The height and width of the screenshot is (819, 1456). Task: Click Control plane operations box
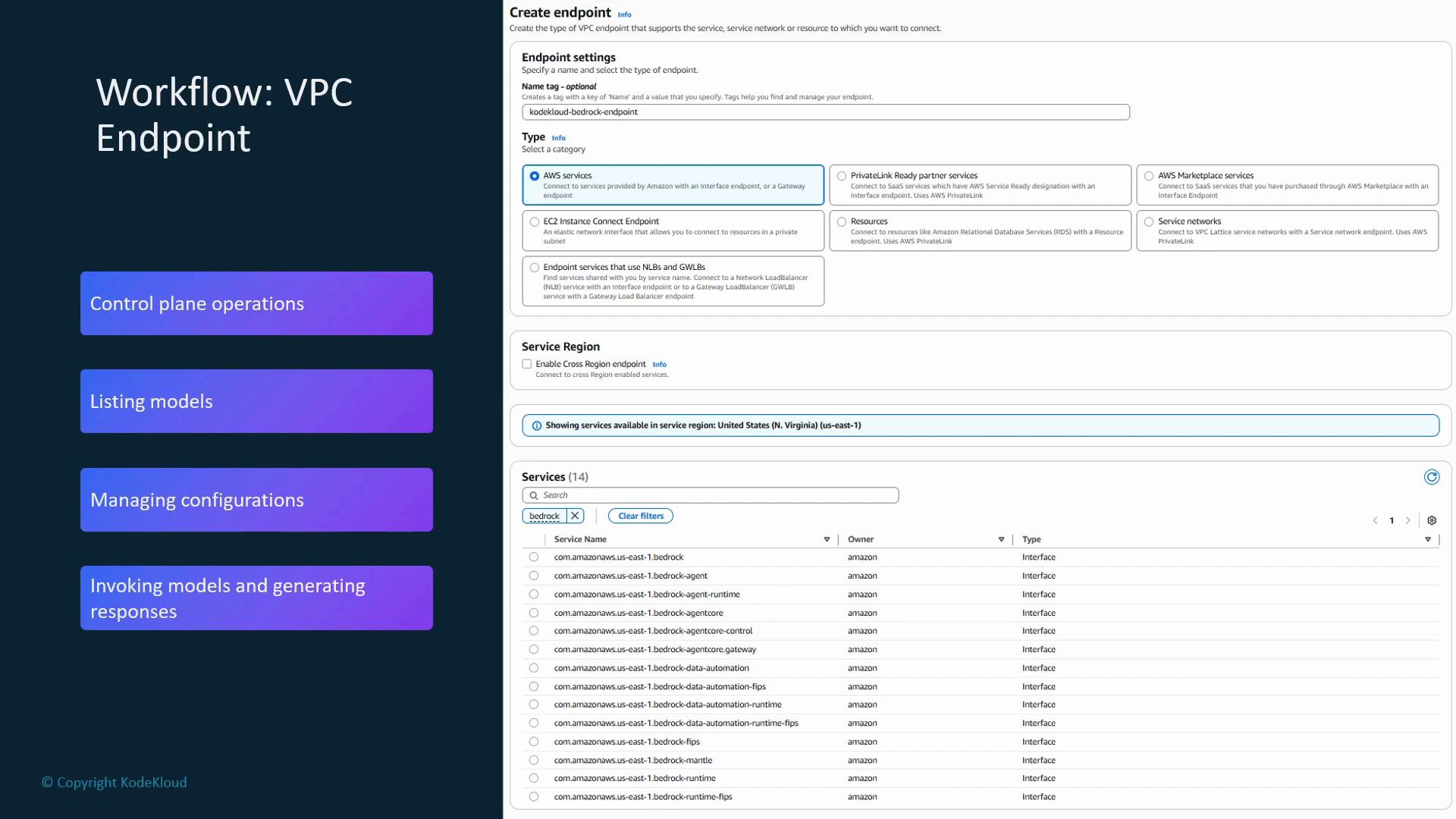tap(256, 303)
